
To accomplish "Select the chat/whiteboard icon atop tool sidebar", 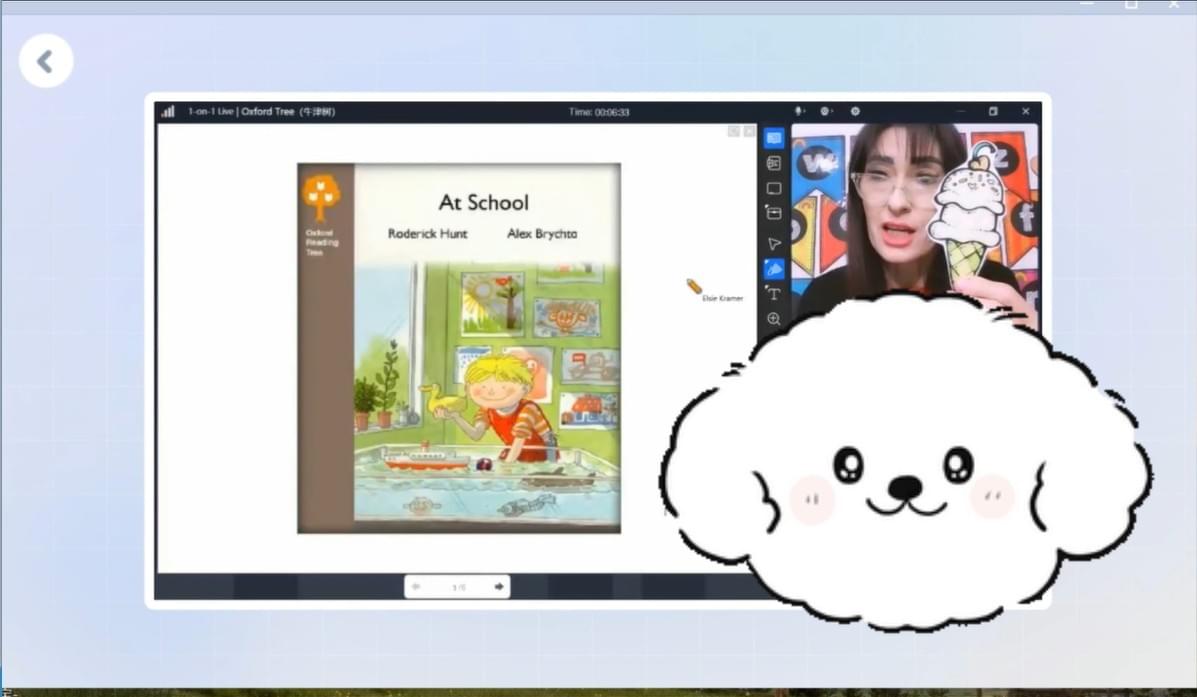I will pyautogui.click(x=773, y=138).
